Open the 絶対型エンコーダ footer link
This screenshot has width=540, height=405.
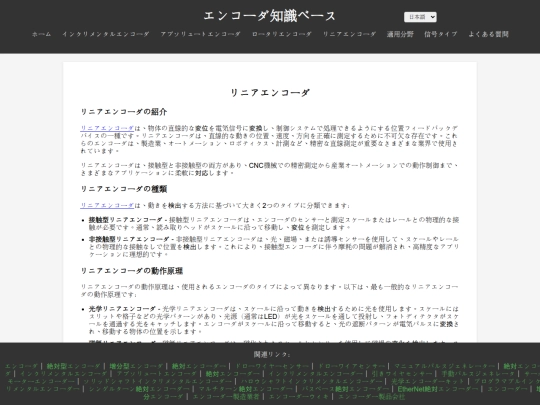(73, 366)
